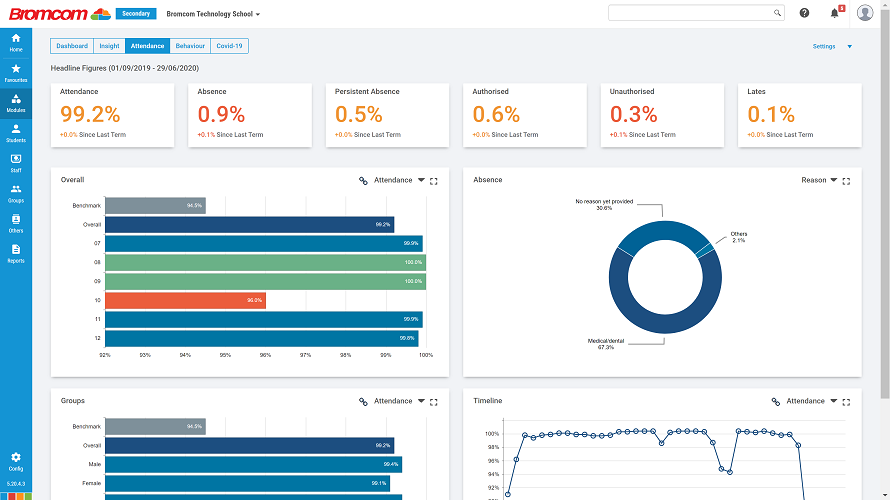Open the Groups sidebar icon

click(16, 193)
